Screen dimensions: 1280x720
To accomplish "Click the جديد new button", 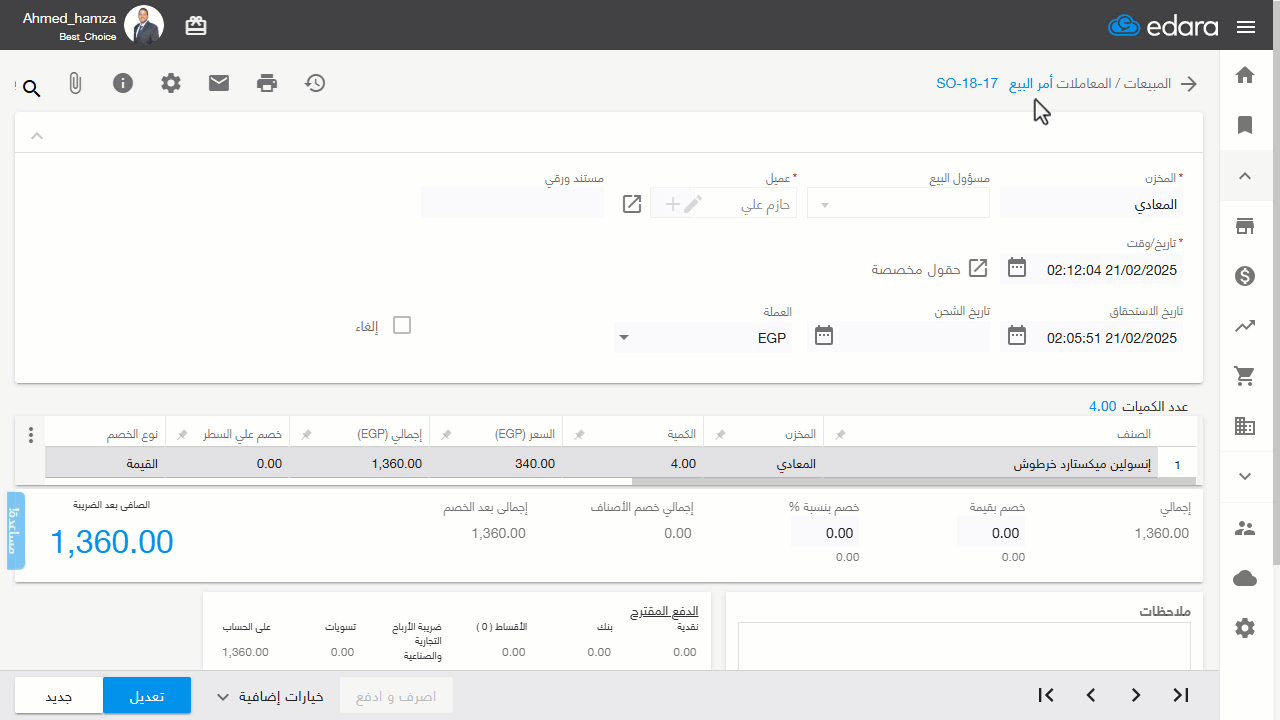I will pyautogui.click(x=59, y=696).
